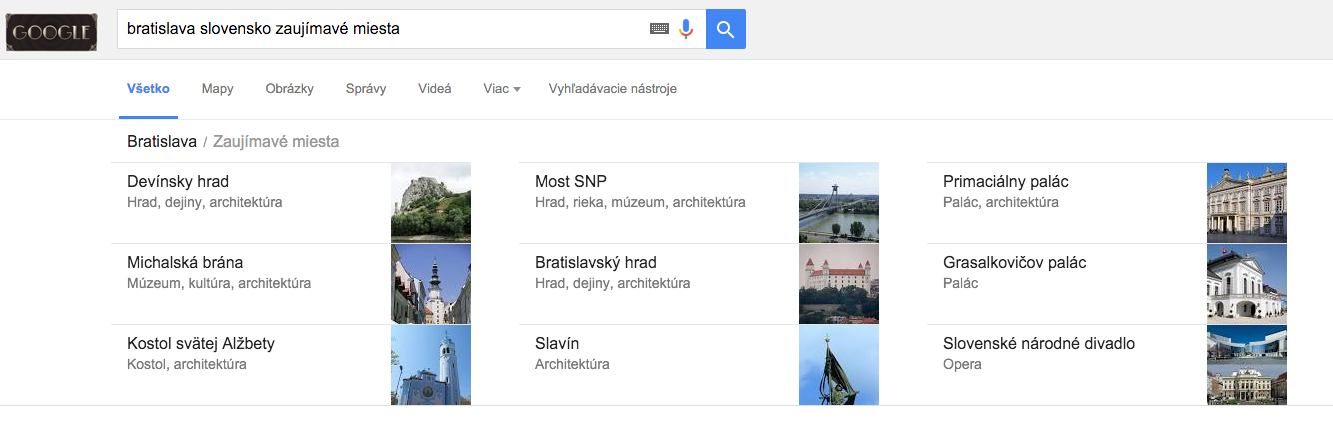This screenshot has width=1333, height=425.
Task: Open Vyhľadávacie nástroje search tools
Action: (x=613, y=88)
